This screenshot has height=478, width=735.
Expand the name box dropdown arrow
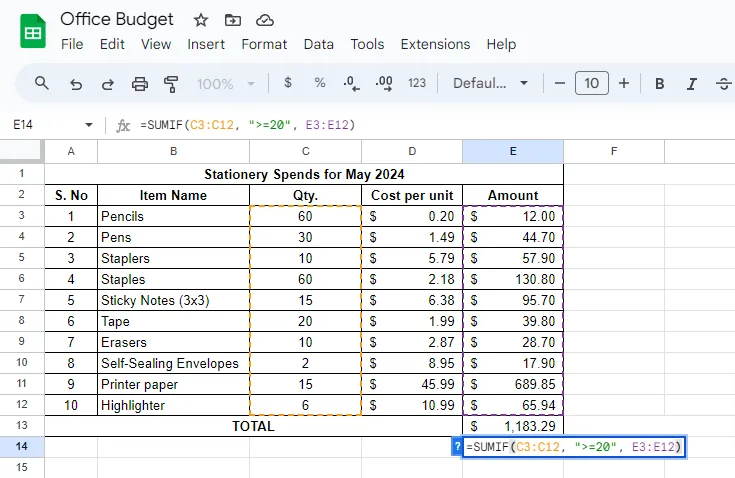point(89,125)
